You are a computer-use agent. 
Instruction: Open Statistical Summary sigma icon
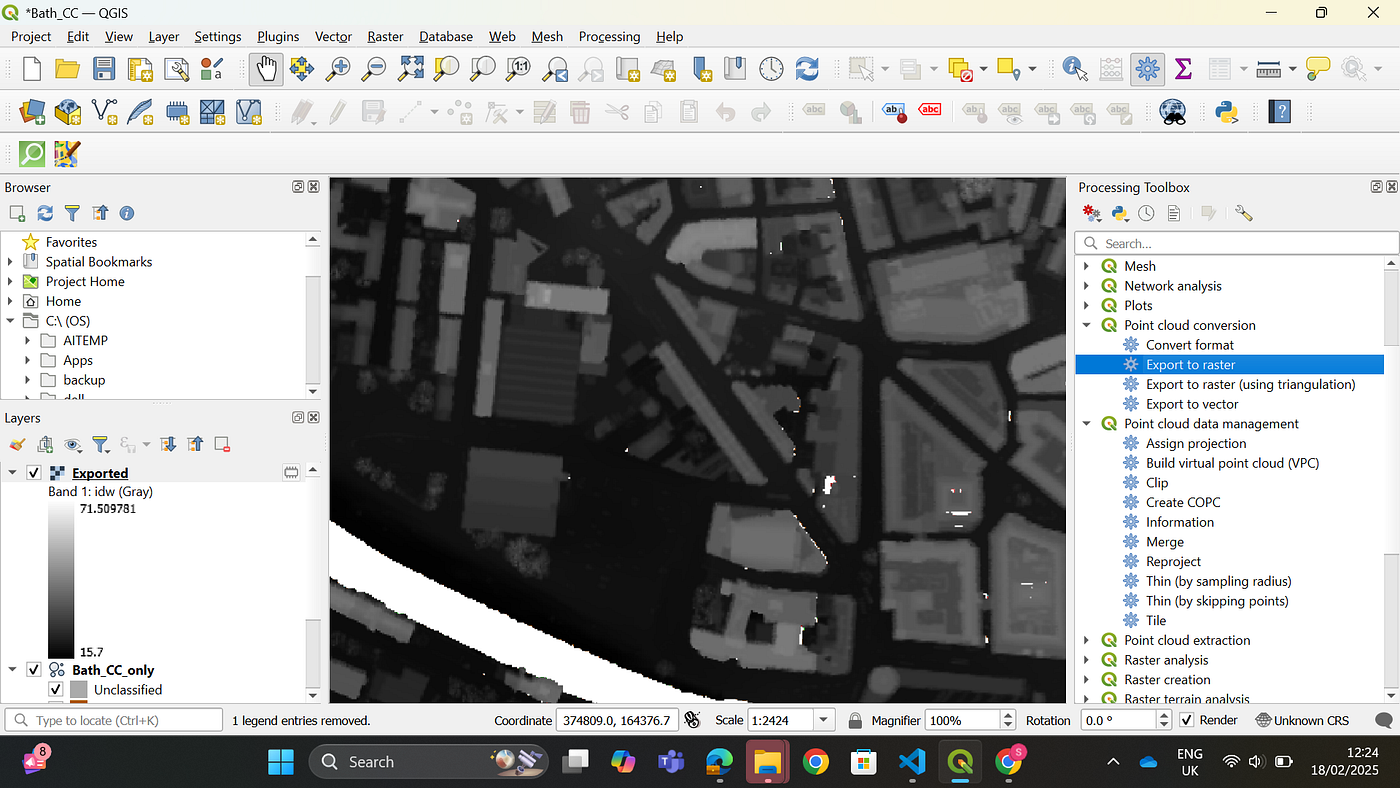pyautogui.click(x=1183, y=69)
